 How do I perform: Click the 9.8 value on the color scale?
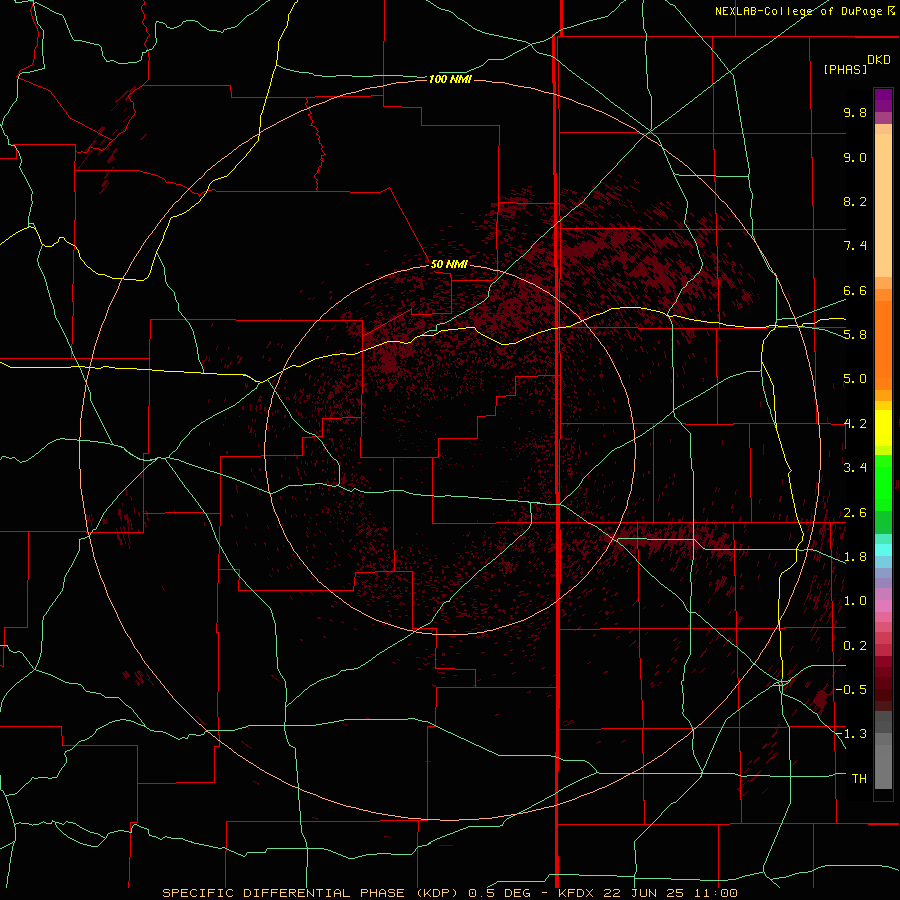[855, 112]
